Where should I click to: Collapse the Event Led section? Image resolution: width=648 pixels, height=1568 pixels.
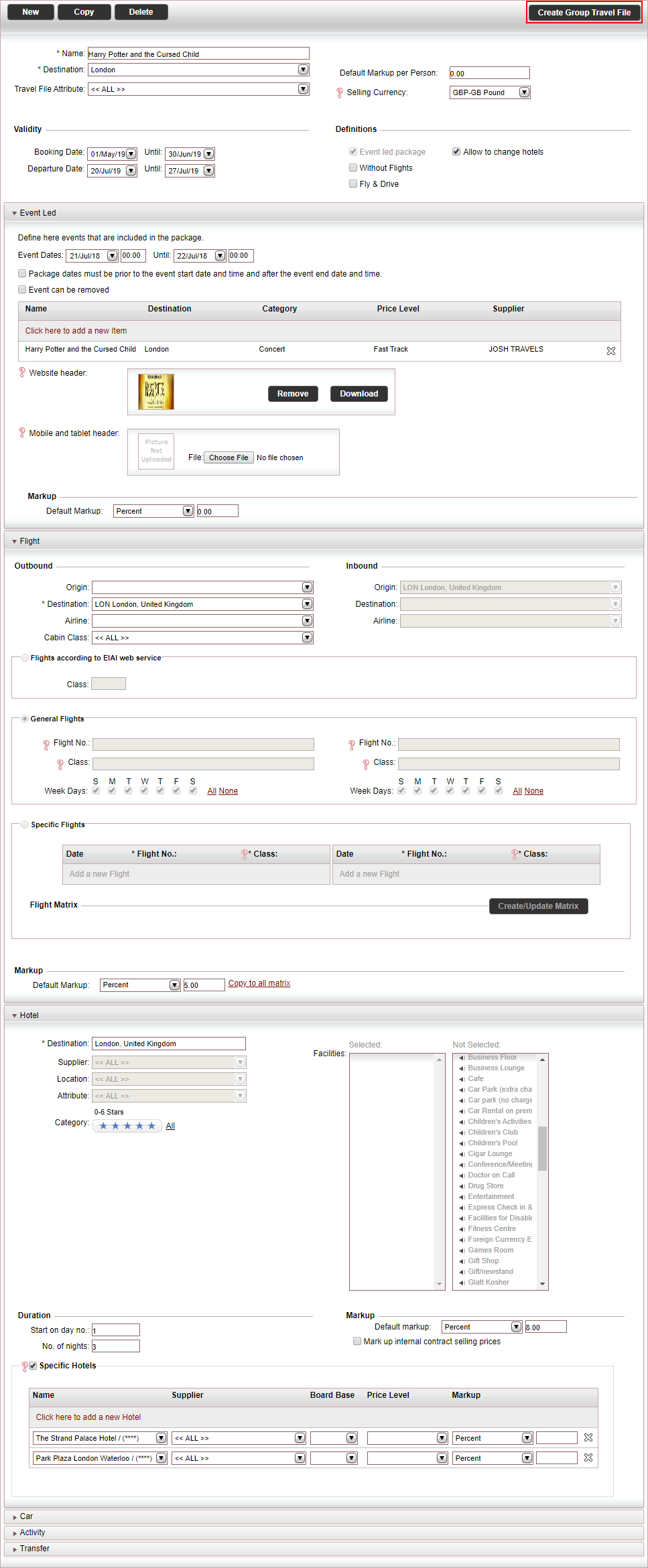pyautogui.click(x=15, y=213)
